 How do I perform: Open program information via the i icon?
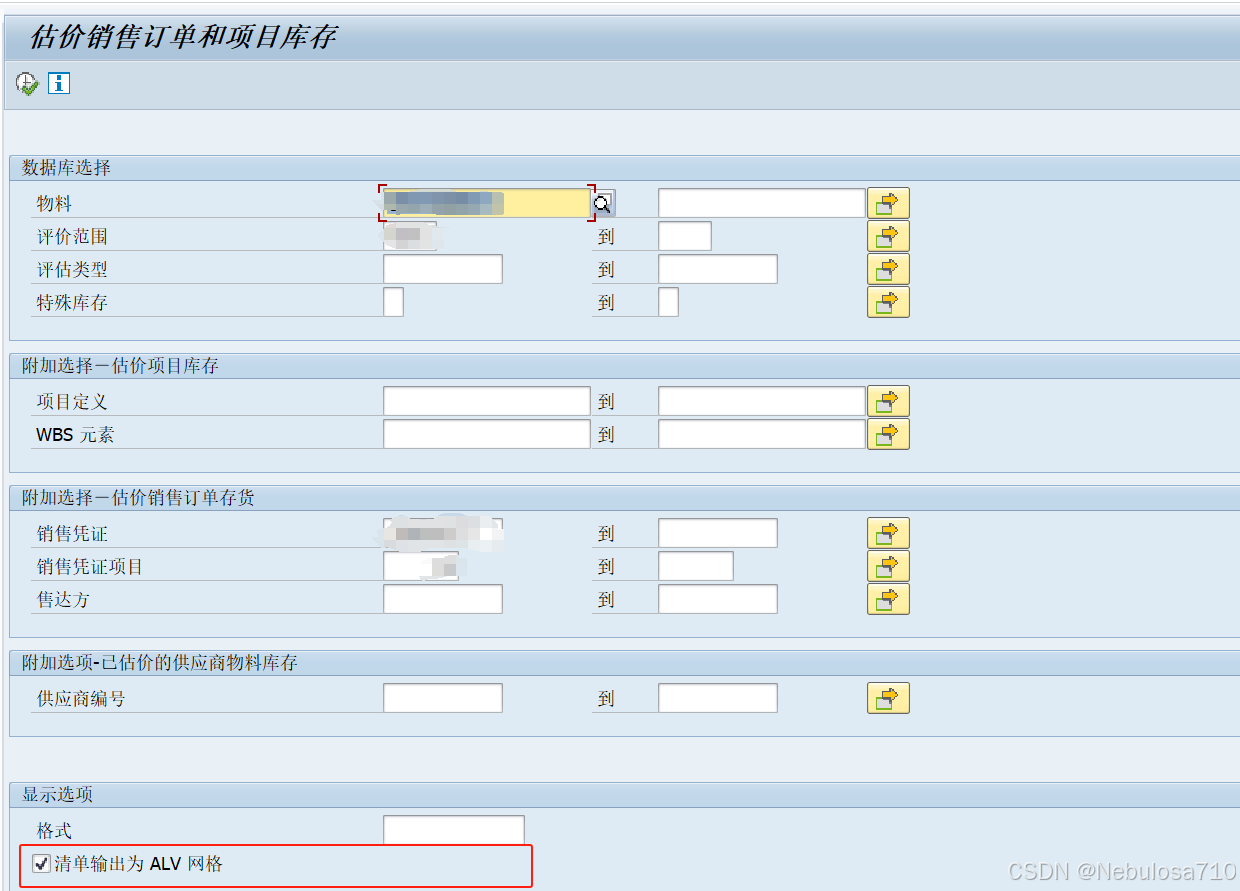pos(58,83)
